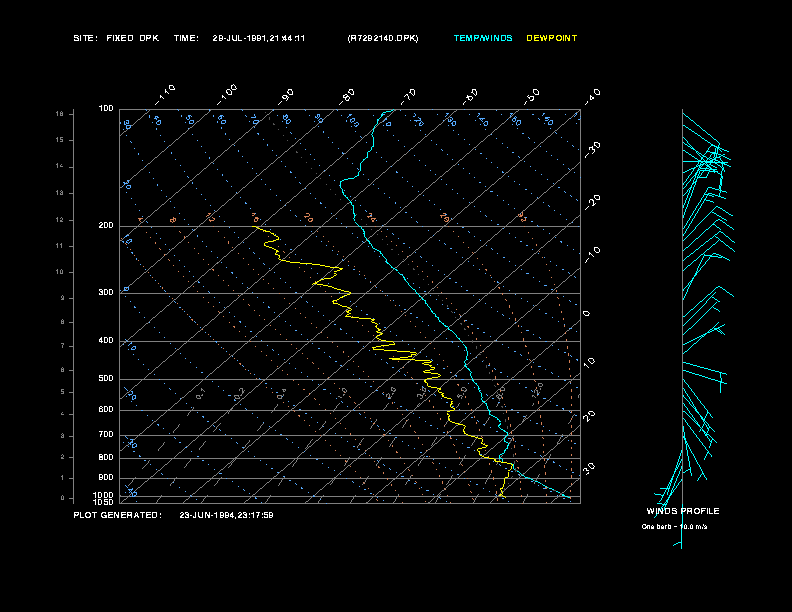Click the 14 km height axis tick label
Screen dimensions: 792x612
(60, 166)
